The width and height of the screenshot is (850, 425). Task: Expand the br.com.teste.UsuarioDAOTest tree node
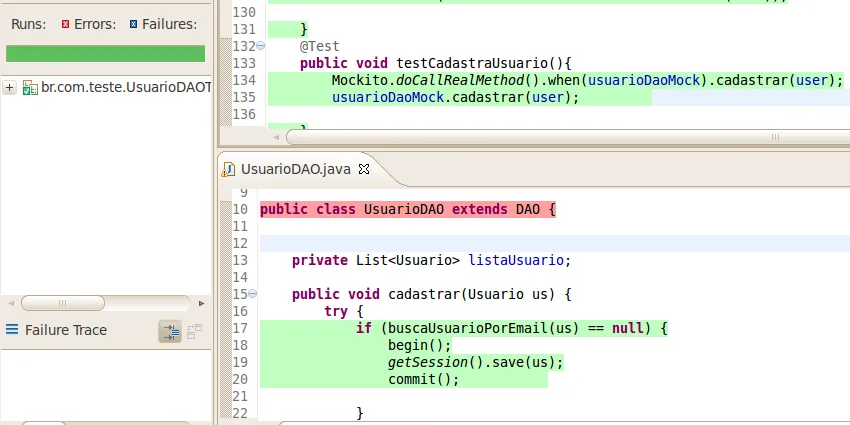10,88
